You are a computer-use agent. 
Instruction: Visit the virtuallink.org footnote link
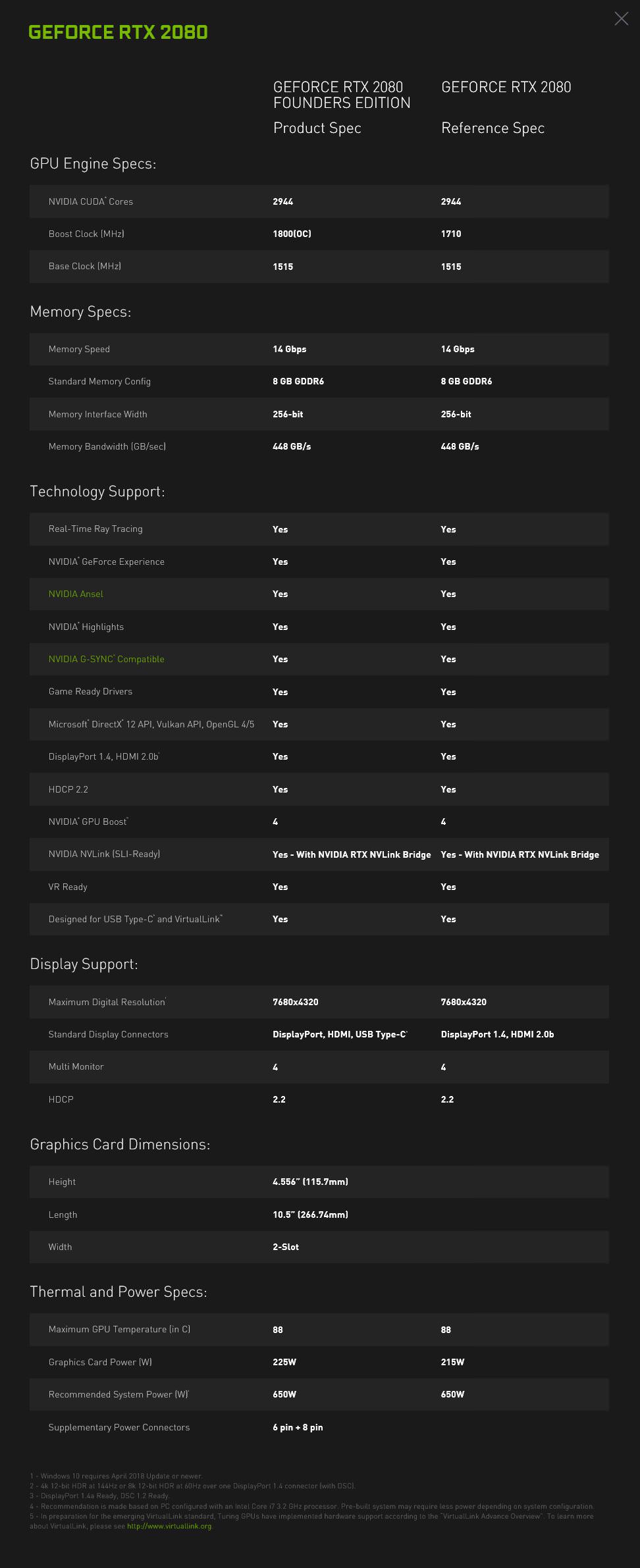[x=169, y=1526]
